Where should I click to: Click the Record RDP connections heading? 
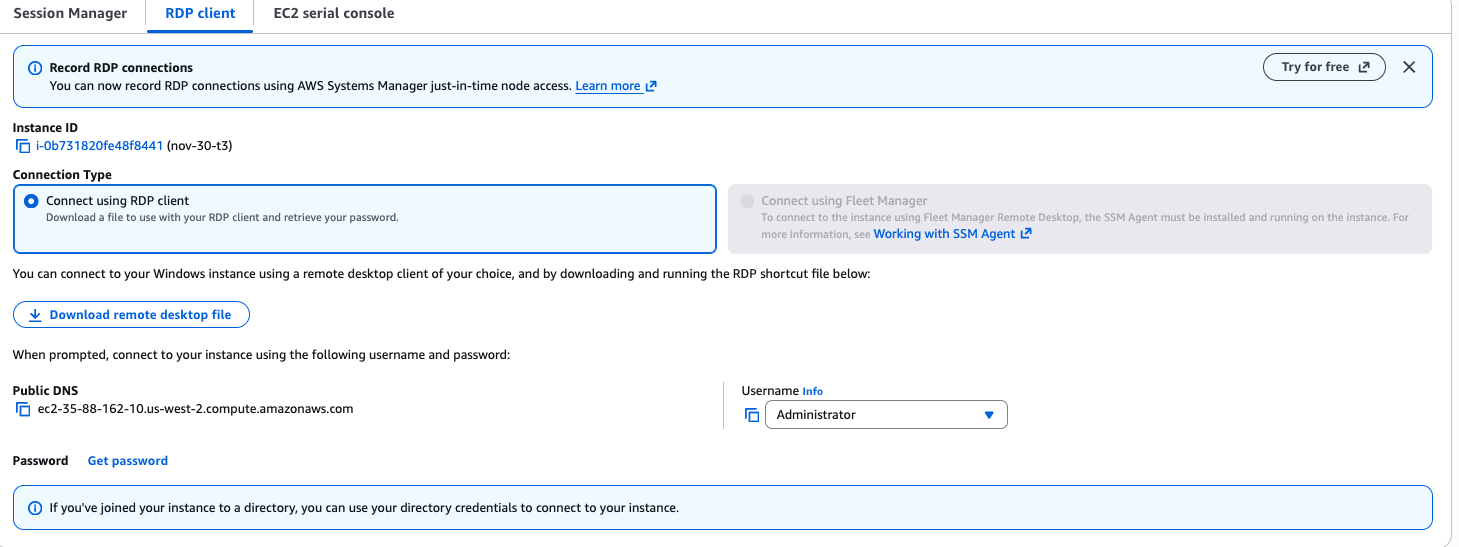click(x=121, y=68)
